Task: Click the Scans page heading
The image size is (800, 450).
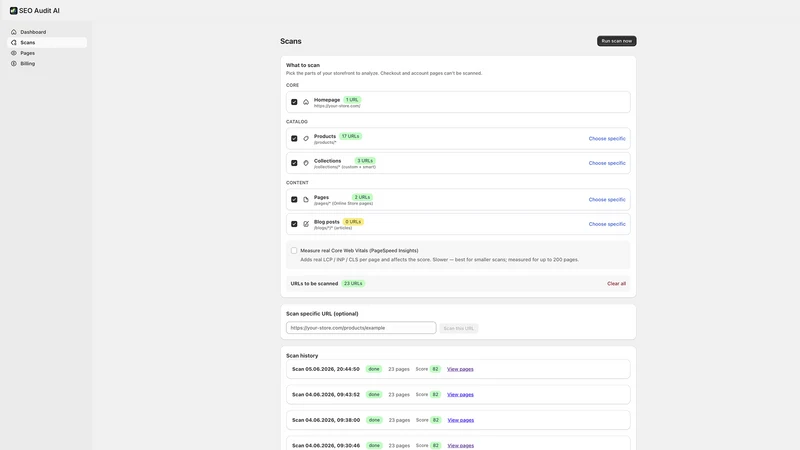Action: pyautogui.click(x=291, y=41)
